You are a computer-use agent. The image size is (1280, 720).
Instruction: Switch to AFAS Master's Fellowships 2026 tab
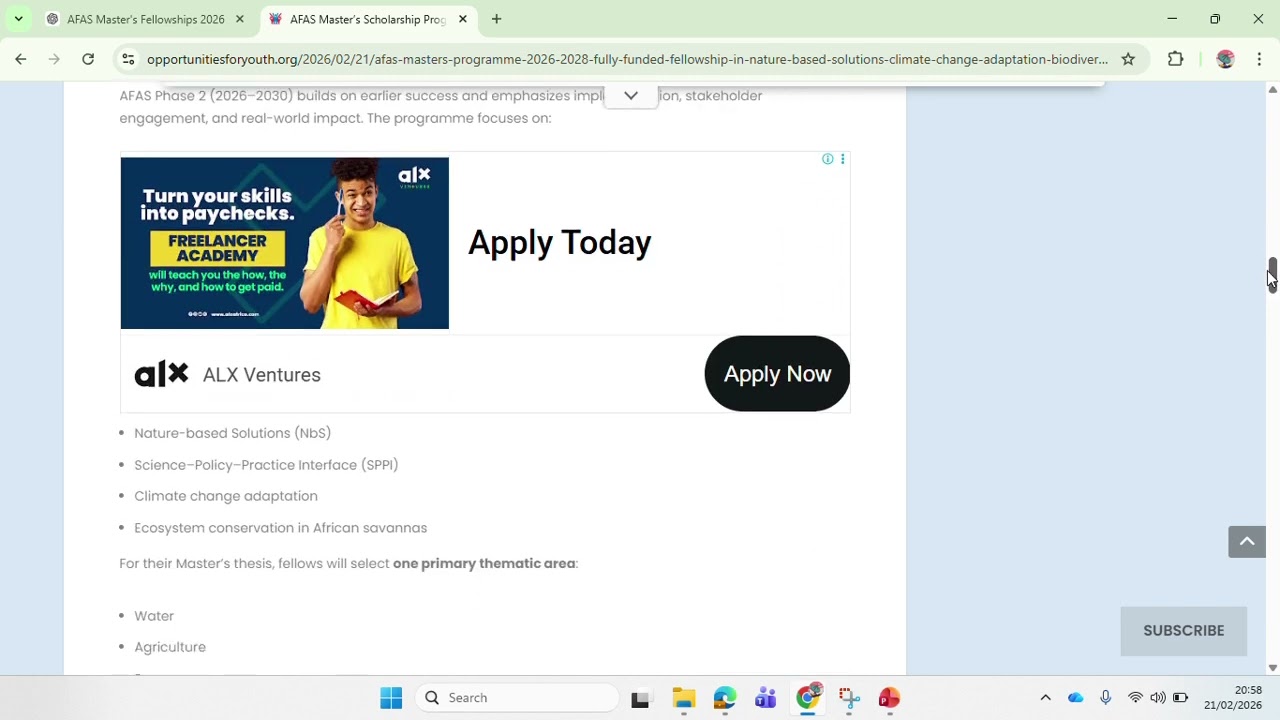pyautogui.click(x=145, y=19)
